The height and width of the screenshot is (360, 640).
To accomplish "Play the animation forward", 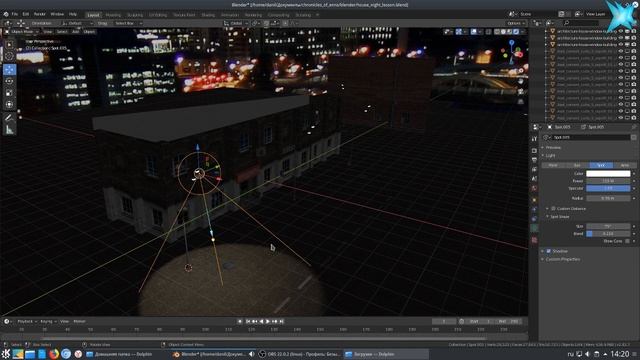I will [268, 322].
